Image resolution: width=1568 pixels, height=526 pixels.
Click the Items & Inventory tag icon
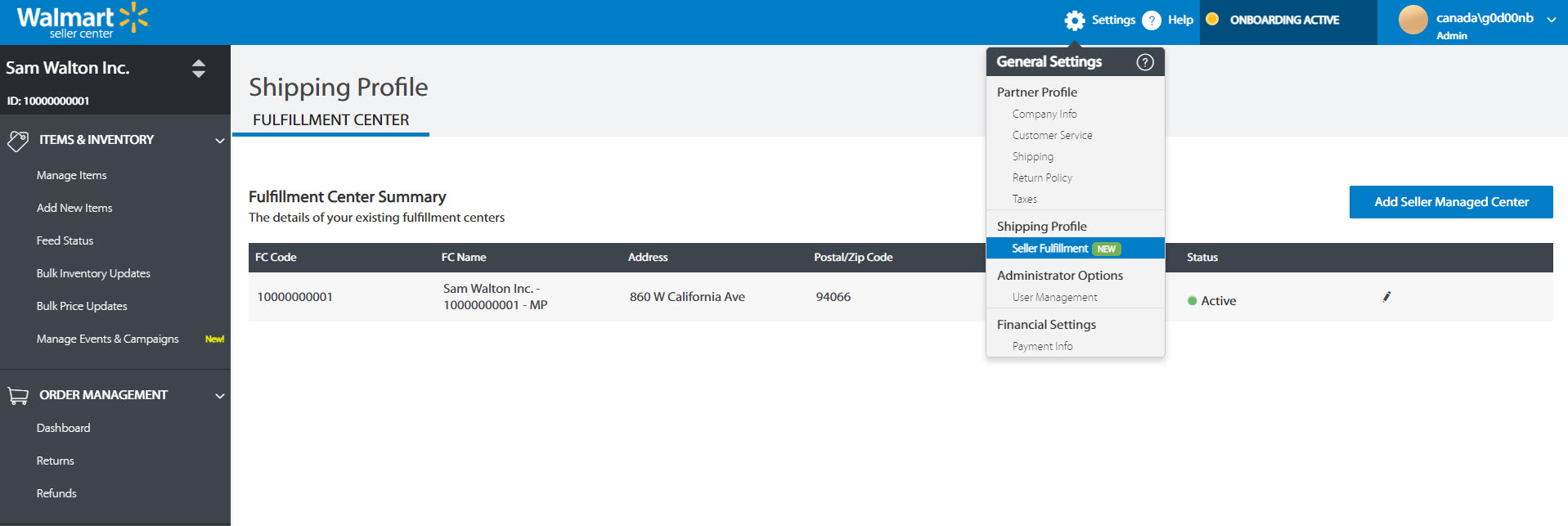click(x=18, y=141)
